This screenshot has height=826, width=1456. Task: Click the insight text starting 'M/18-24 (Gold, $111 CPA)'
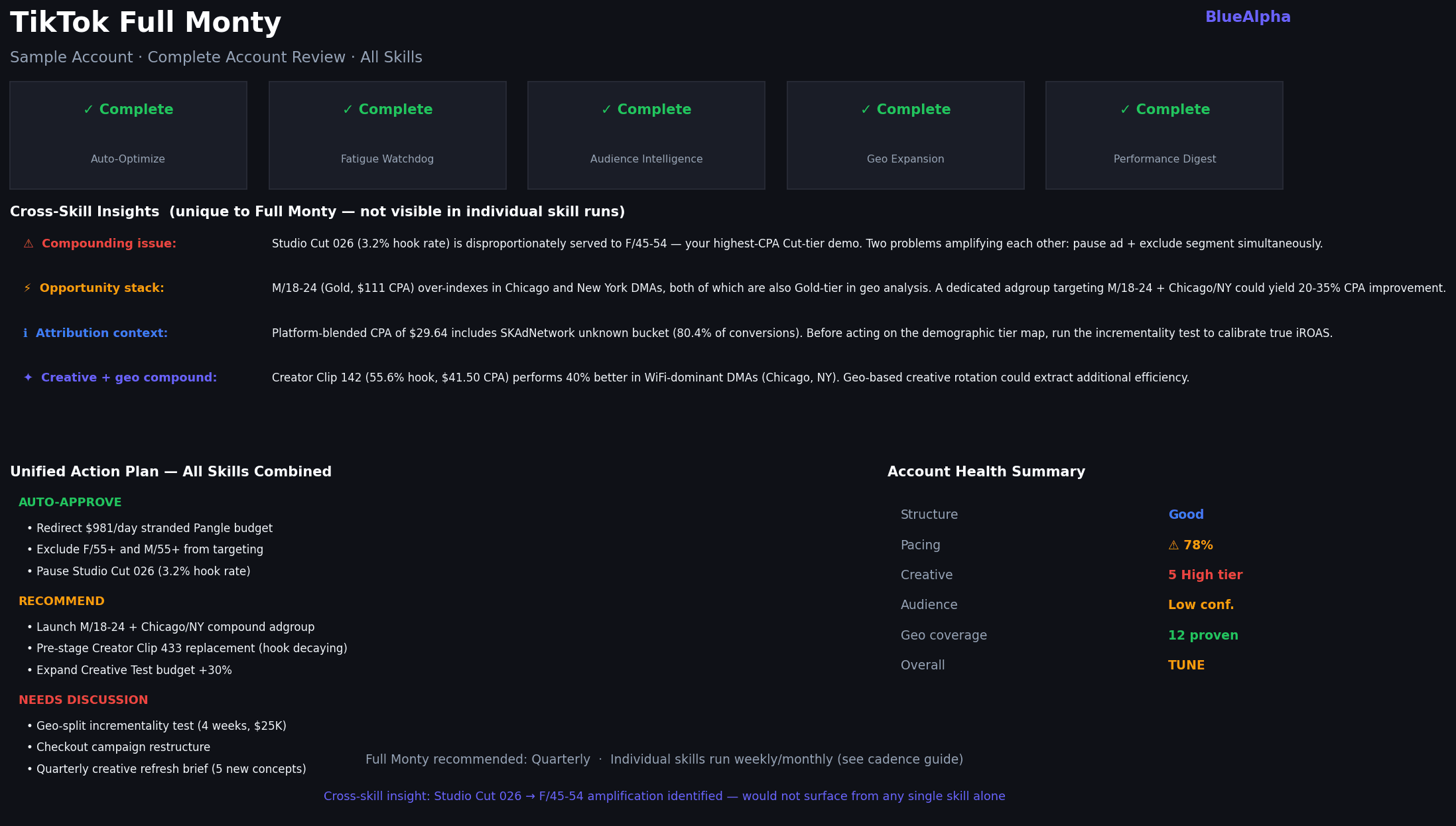859,288
